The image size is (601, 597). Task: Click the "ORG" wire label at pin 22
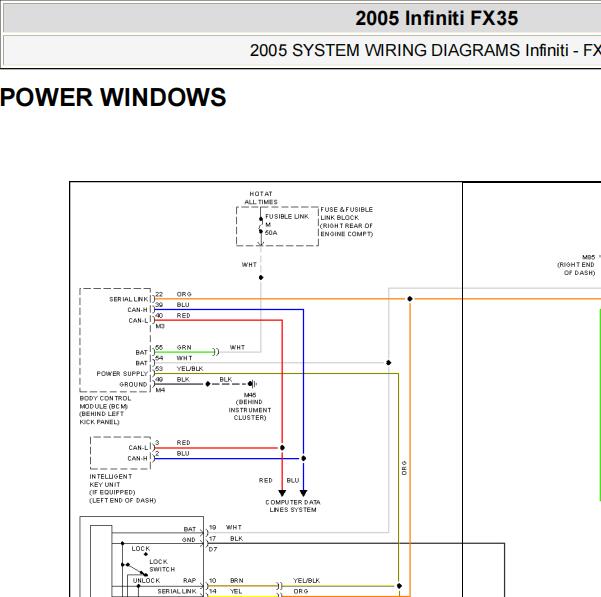point(184,294)
